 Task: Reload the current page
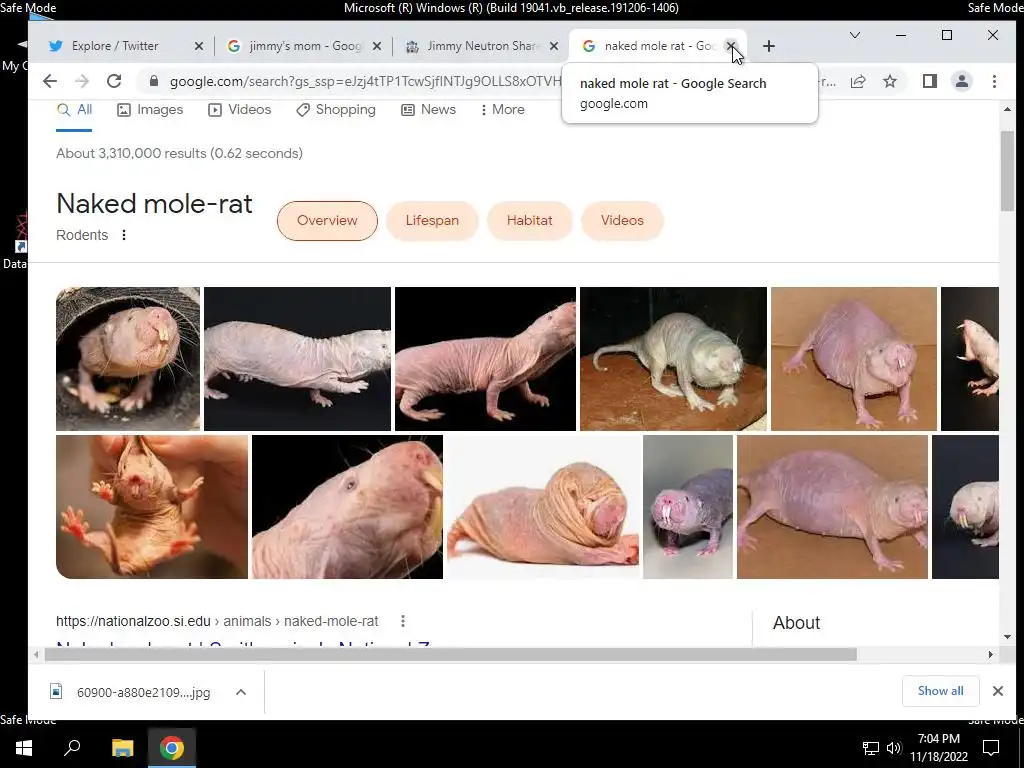(x=114, y=81)
